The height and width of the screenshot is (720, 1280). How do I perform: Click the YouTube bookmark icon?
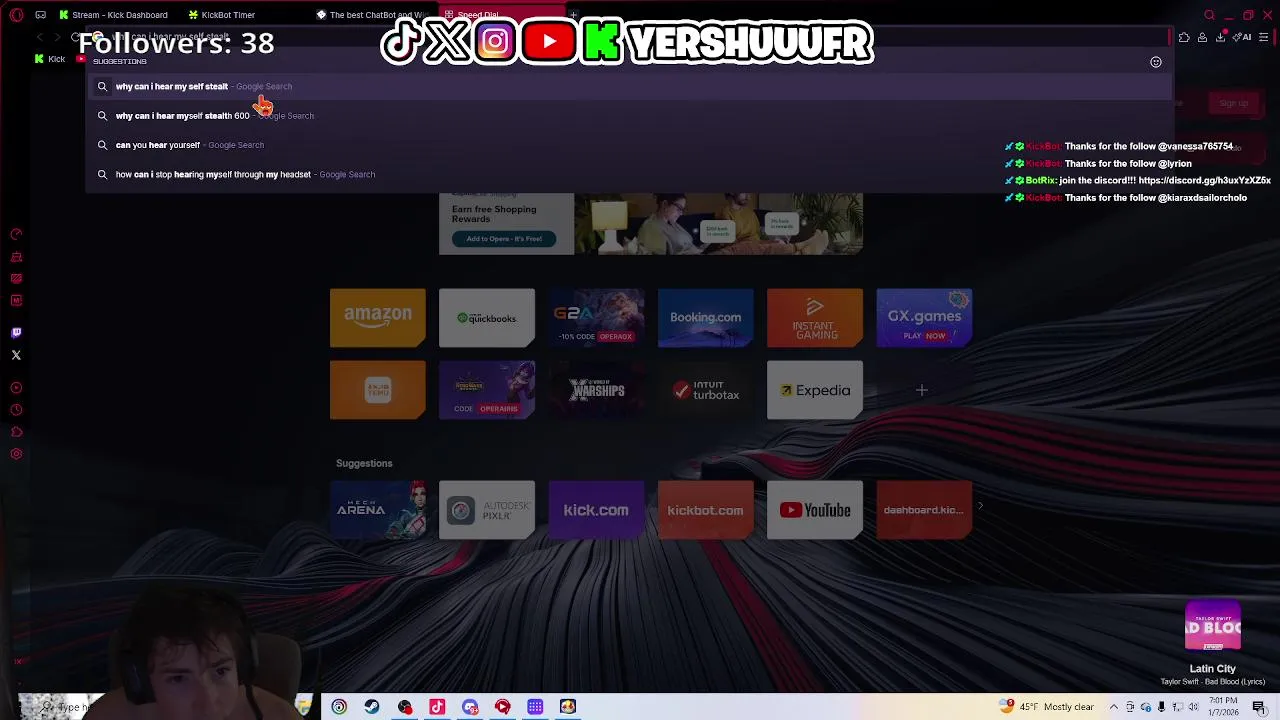(x=82, y=59)
